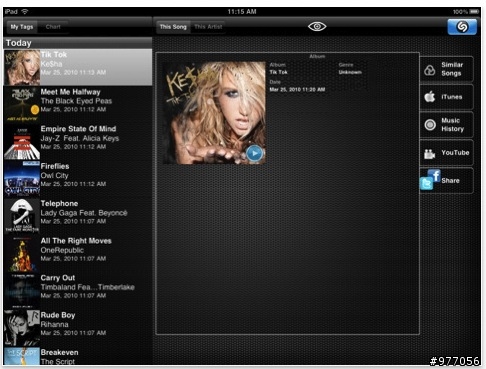Viewport: 486px width, 369px height.
Task: Tap Carry Out album thumbnail
Action: tap(22, 291)
